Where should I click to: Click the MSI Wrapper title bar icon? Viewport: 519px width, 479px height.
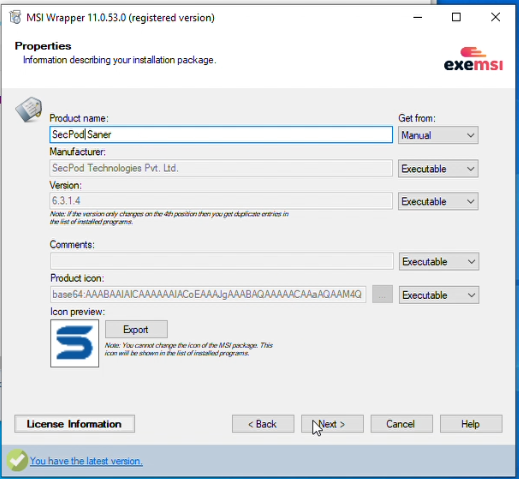15,17
